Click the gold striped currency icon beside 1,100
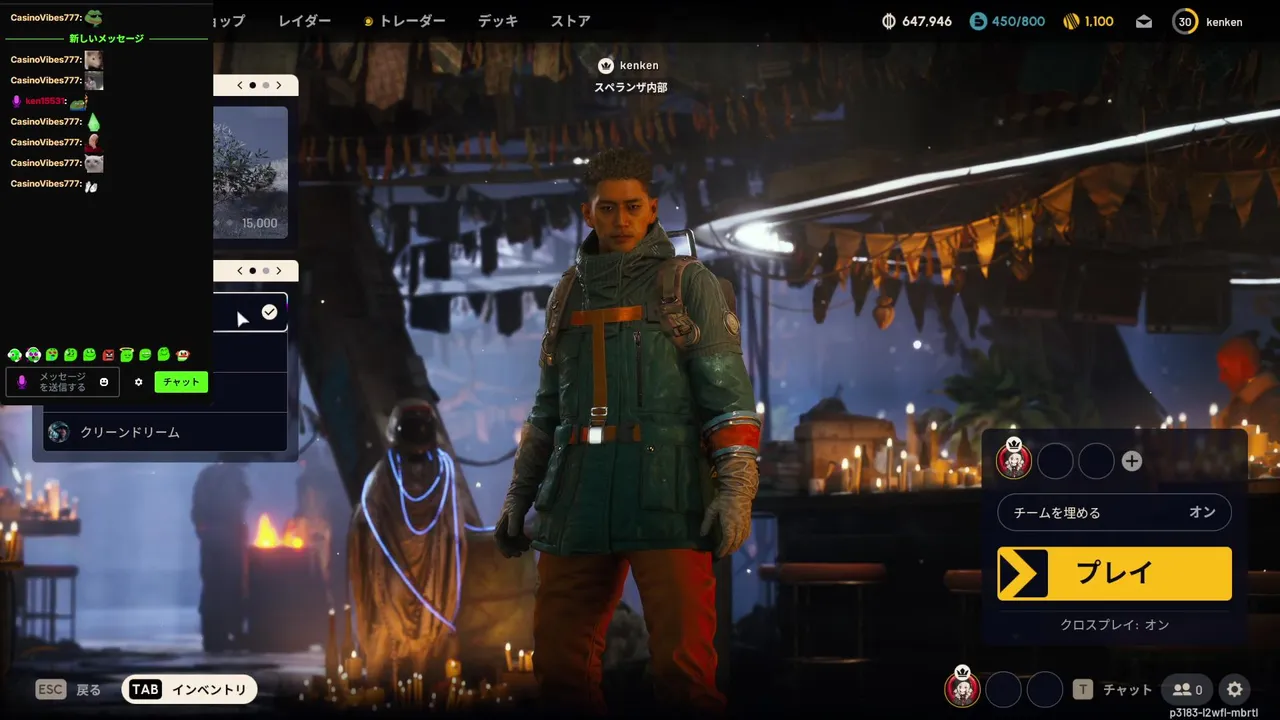 click(x=1071, y=21)
